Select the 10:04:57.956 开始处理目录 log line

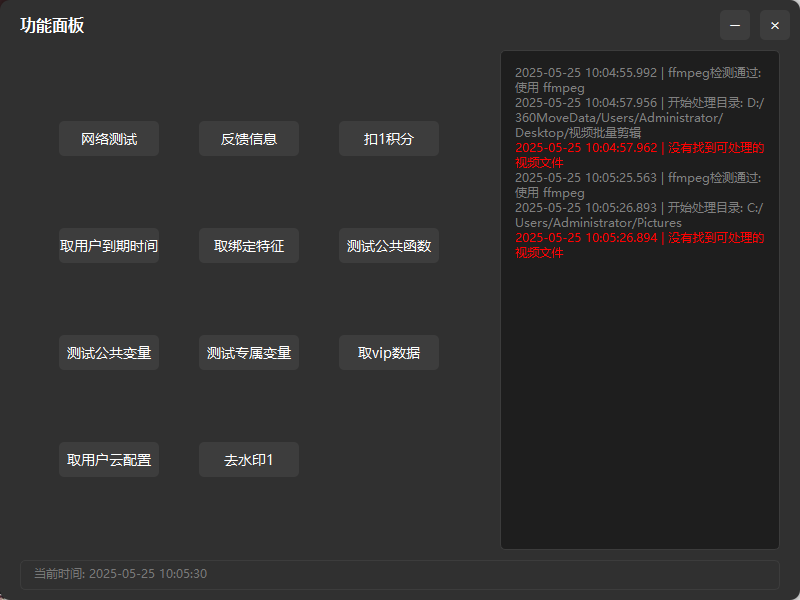click(x=637, y=117)
